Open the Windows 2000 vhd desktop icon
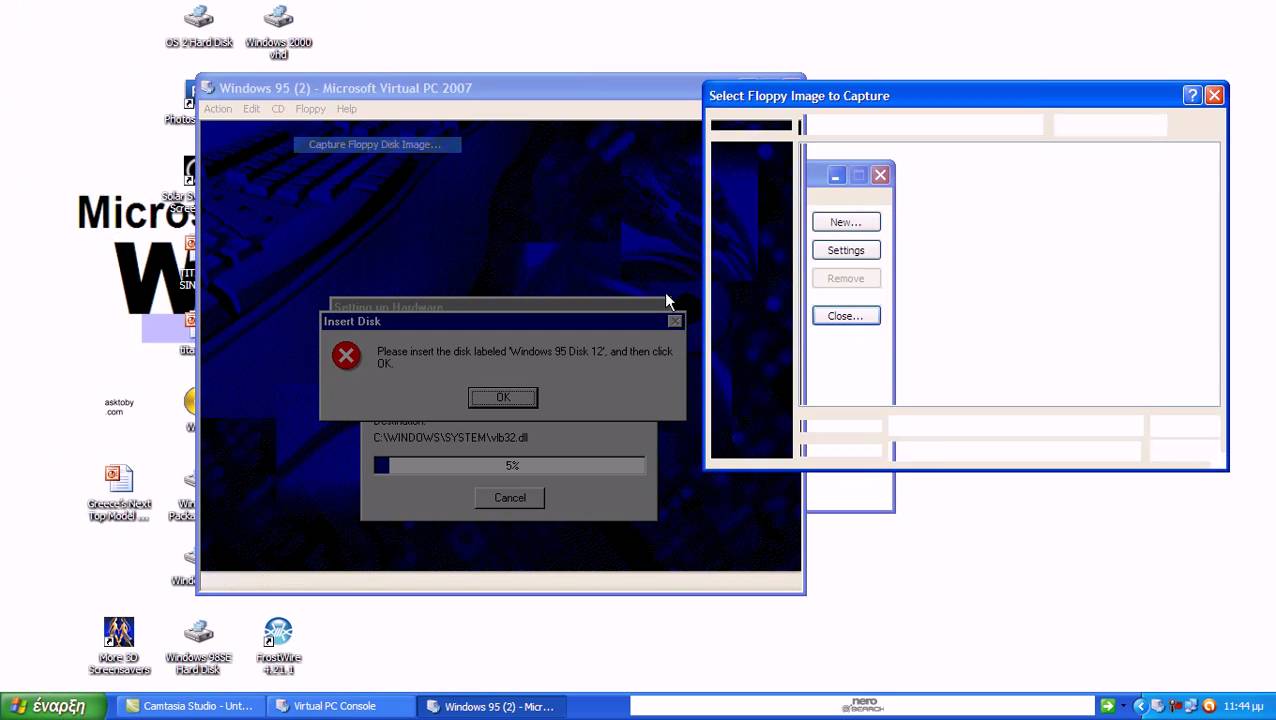This screenshot has height=720, width=1276. pos(278,30)
